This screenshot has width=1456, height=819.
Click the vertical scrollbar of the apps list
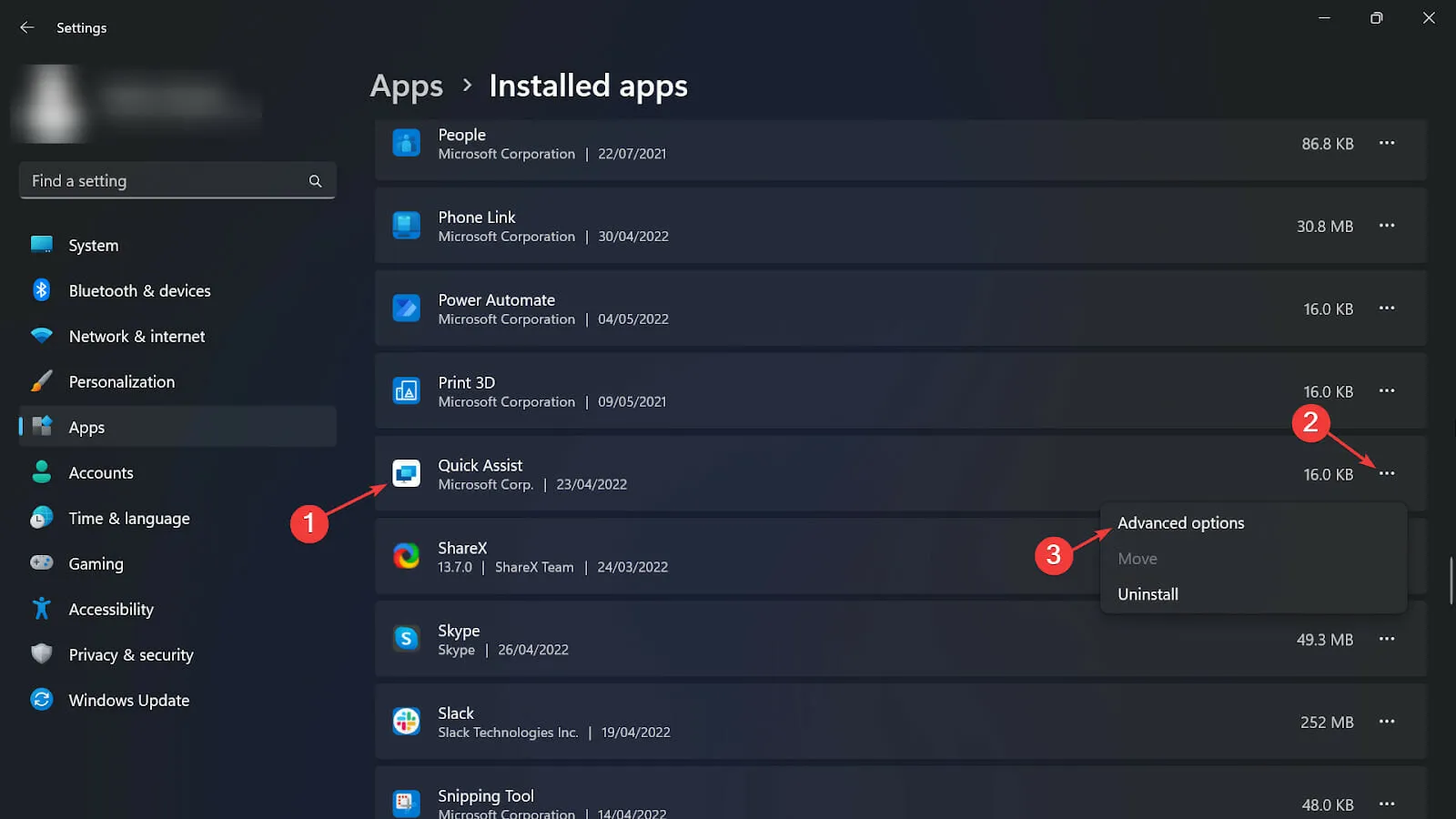[1451, 581]
